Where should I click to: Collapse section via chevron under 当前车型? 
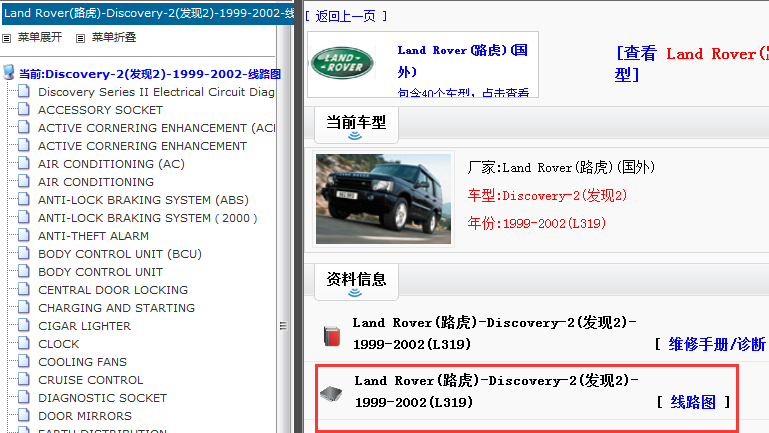tap(355, 136)
